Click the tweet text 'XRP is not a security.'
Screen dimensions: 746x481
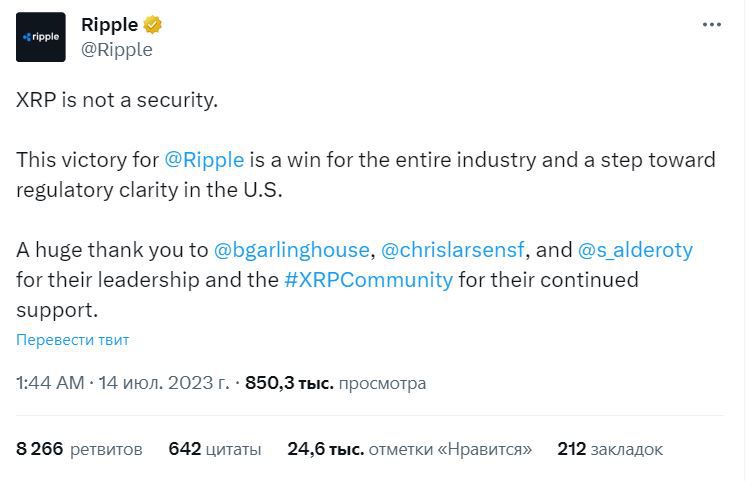tap(117, 101)
